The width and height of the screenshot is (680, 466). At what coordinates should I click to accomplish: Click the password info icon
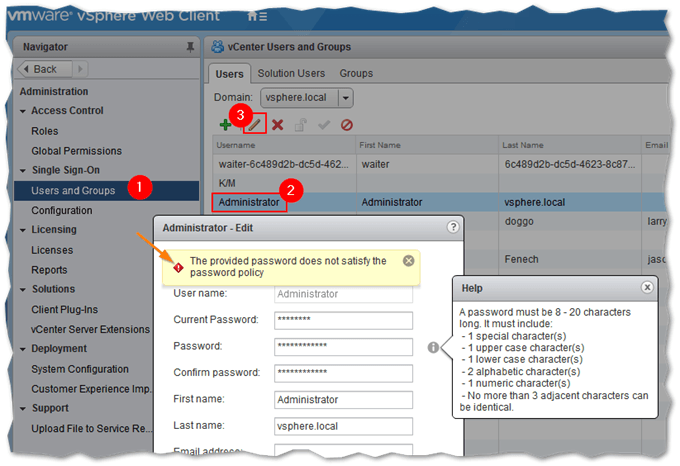433,347
